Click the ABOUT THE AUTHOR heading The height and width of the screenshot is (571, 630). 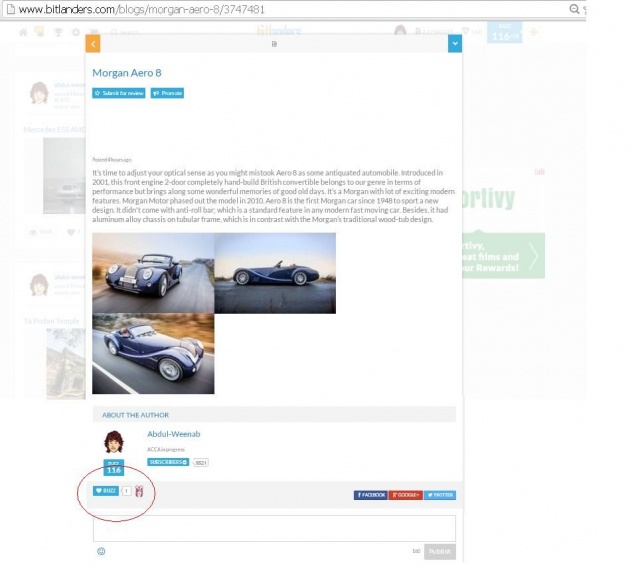pyautogui.click(x=135, y=415)
